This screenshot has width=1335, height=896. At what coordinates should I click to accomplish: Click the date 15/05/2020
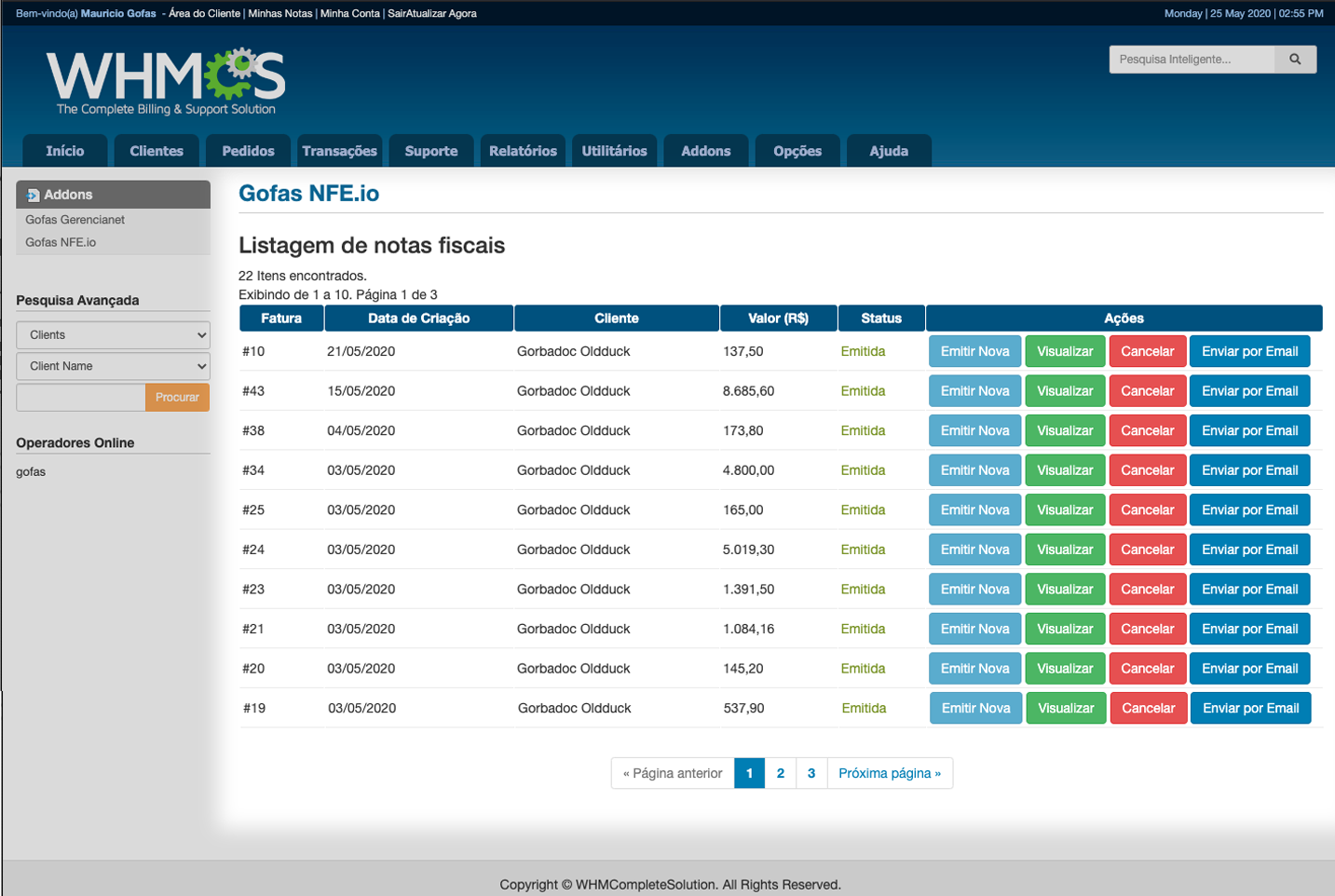click(x=361, y=391)
